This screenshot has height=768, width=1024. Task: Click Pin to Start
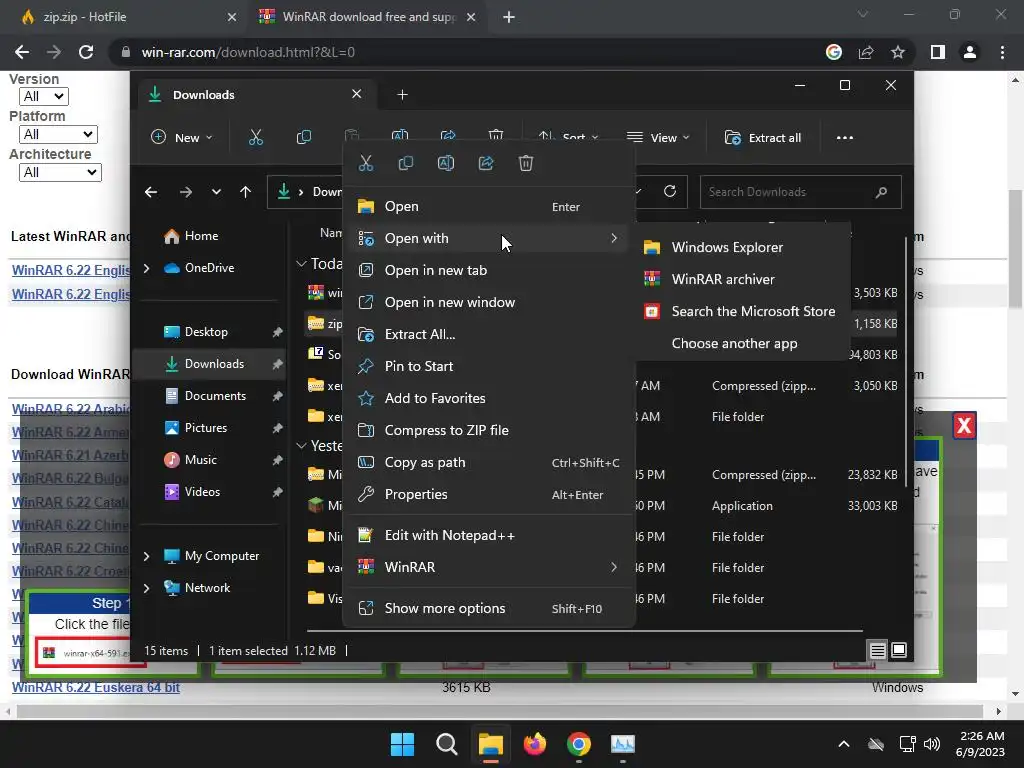(x=489, y=366)
